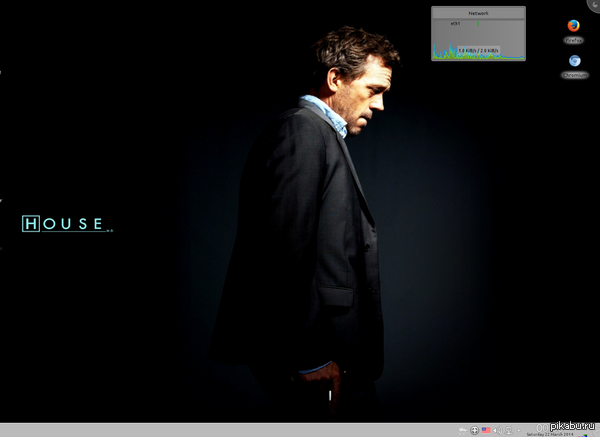Click the HOUSE logo on the wallpaper
This screenshot has height=437, width=600.
(x=63, y=223)
